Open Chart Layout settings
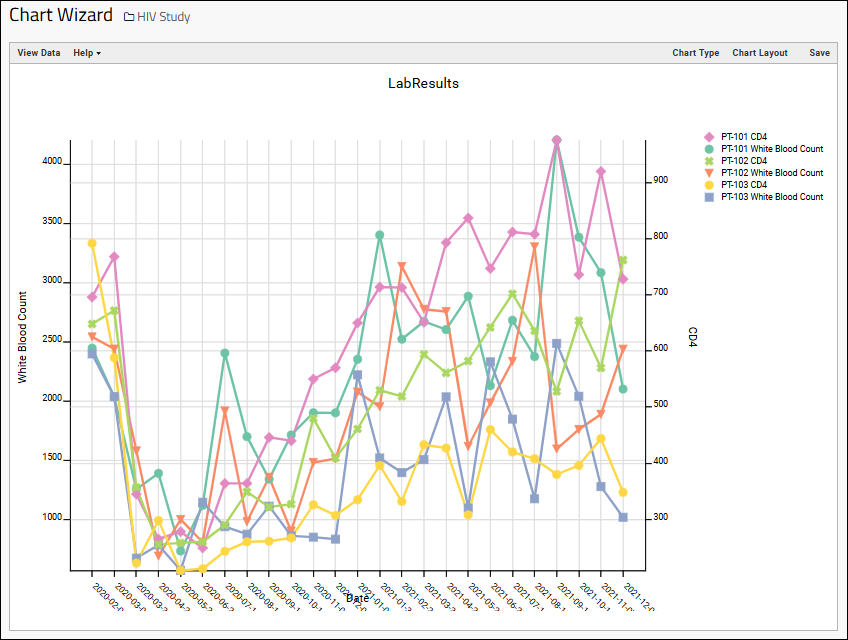 coord(759,53)
